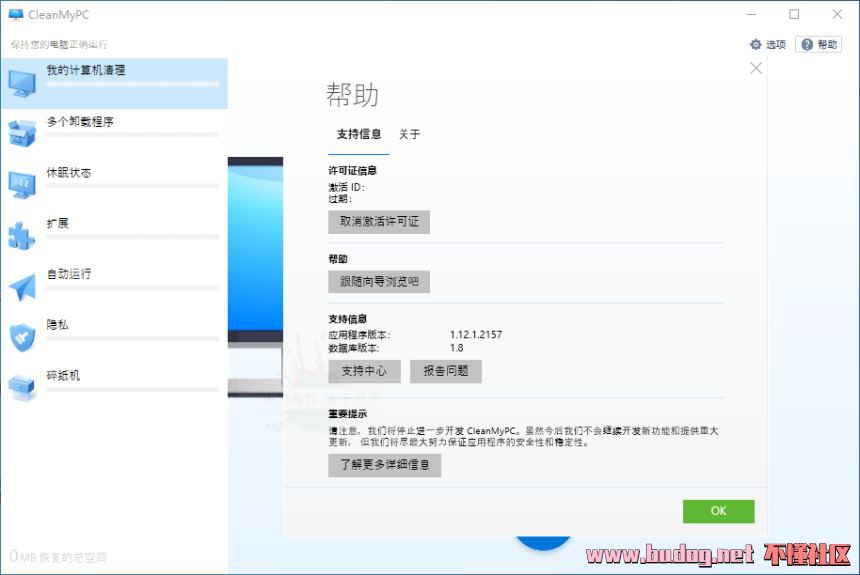860x575 pixels.
Task: Click the 数据库版本 label
Action: point(354,348)
